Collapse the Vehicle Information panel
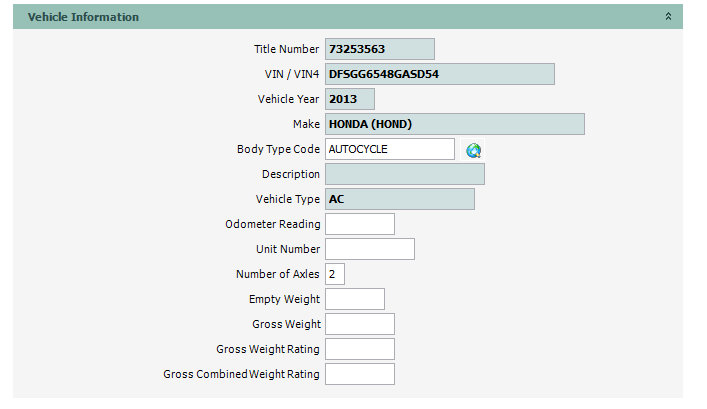707x409 pixels. 668,17
